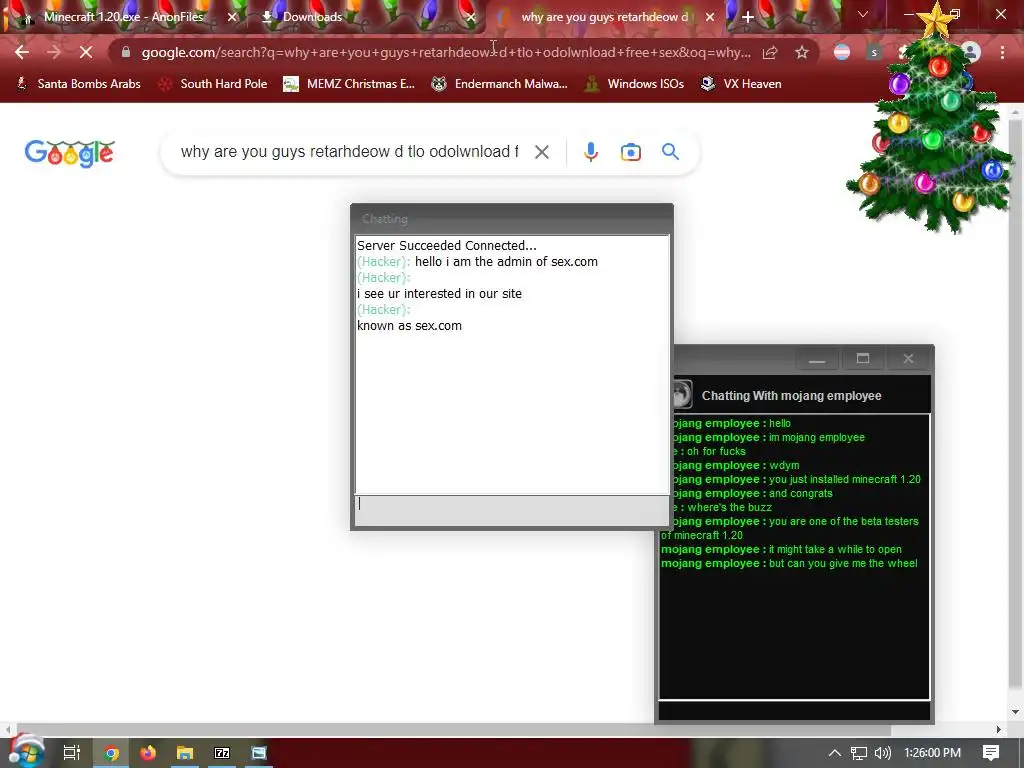Click the Chrome taskbar icon
The width and height of the screenshot is (1024, 768).
tap(112, 753)
